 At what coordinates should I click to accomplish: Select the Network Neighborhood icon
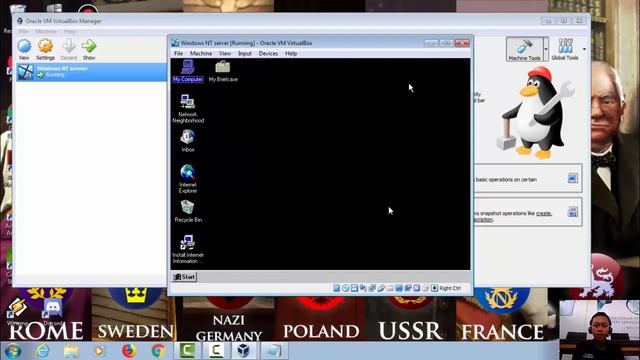click(x=188, y=109)
